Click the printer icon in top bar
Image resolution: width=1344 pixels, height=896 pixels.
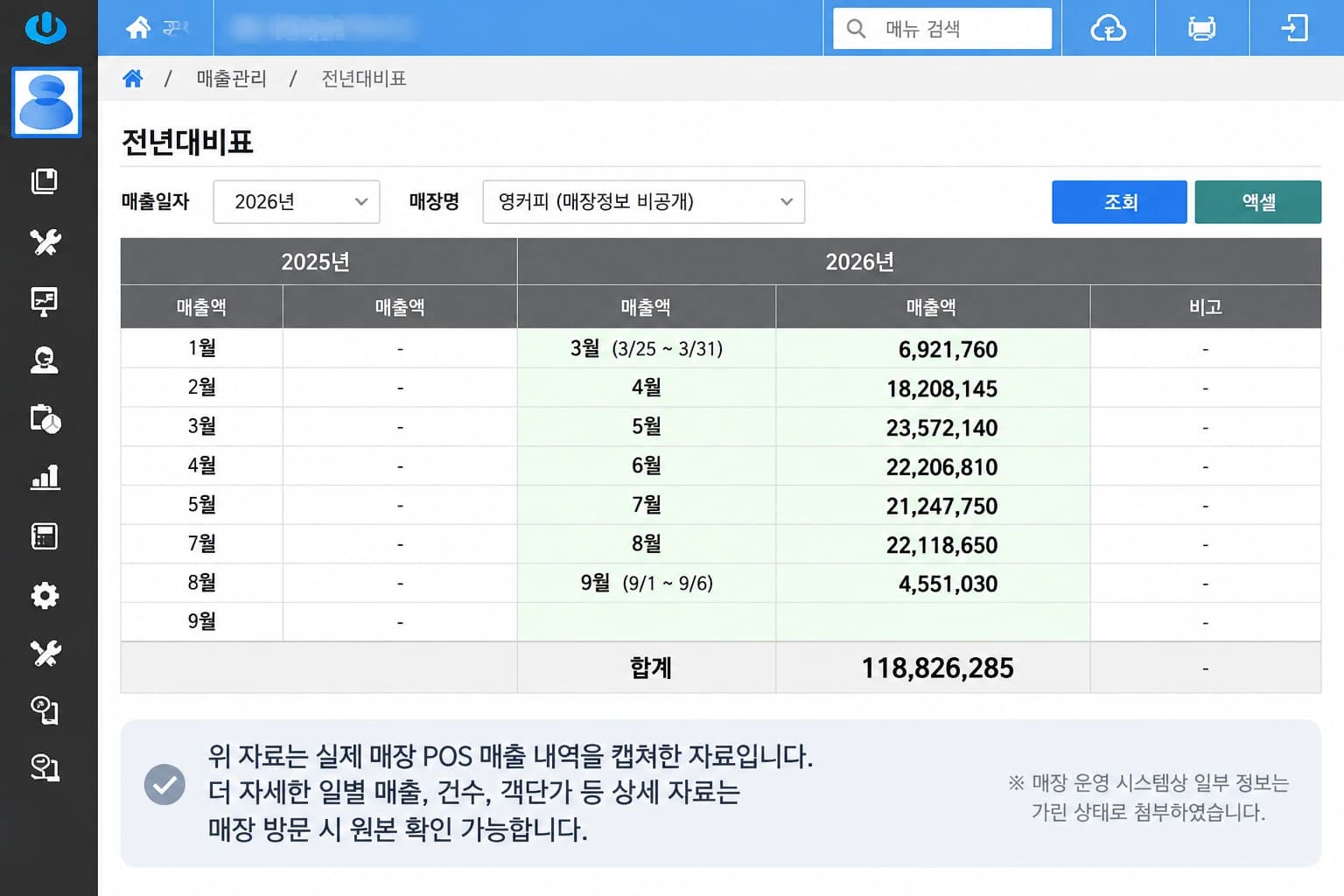click(x=1202, y=28)
